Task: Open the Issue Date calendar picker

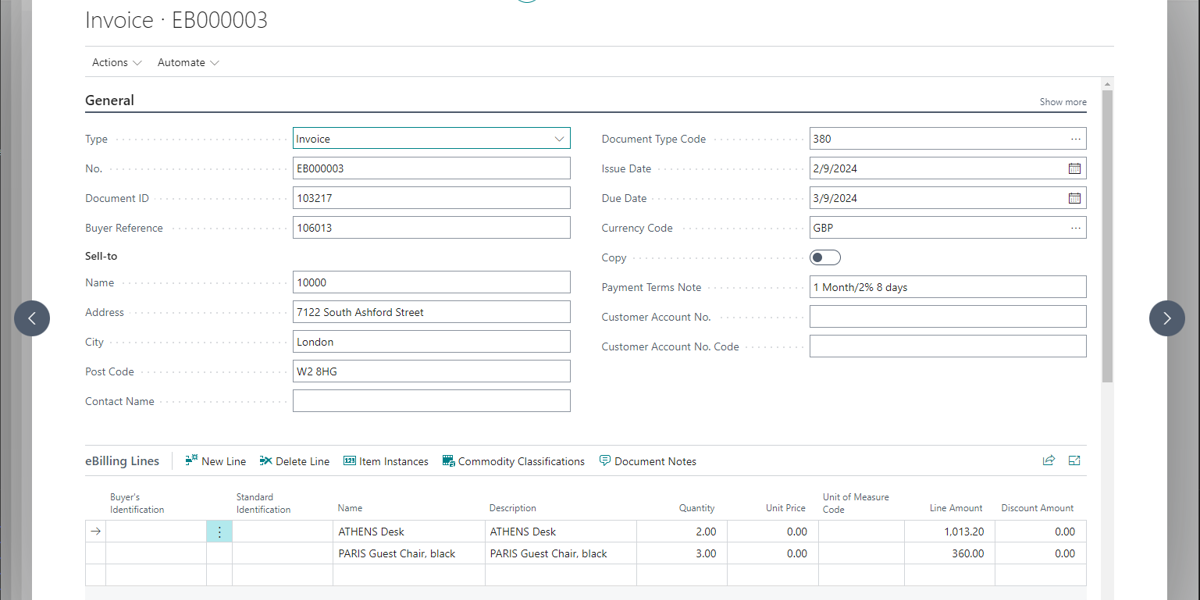Action: point(1075,169)
